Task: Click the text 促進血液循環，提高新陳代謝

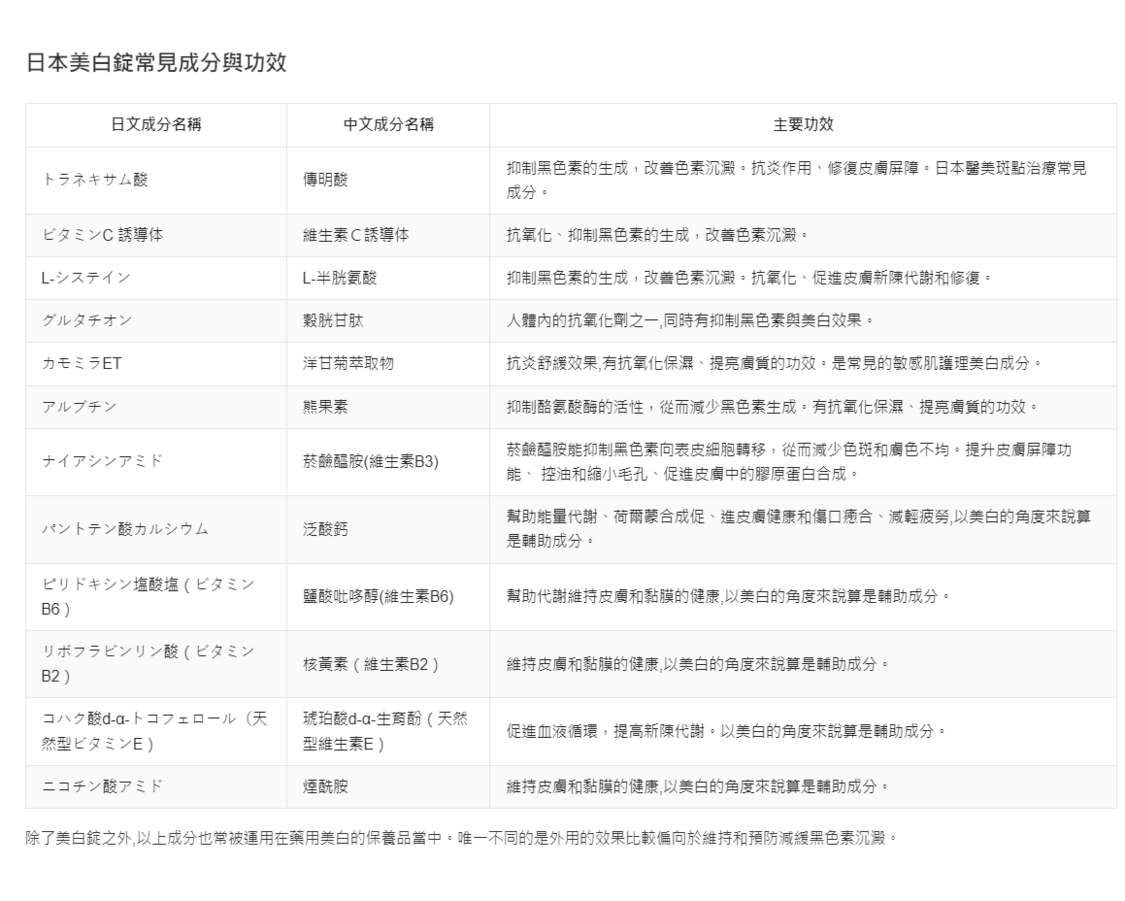Action: coord(606,732)
